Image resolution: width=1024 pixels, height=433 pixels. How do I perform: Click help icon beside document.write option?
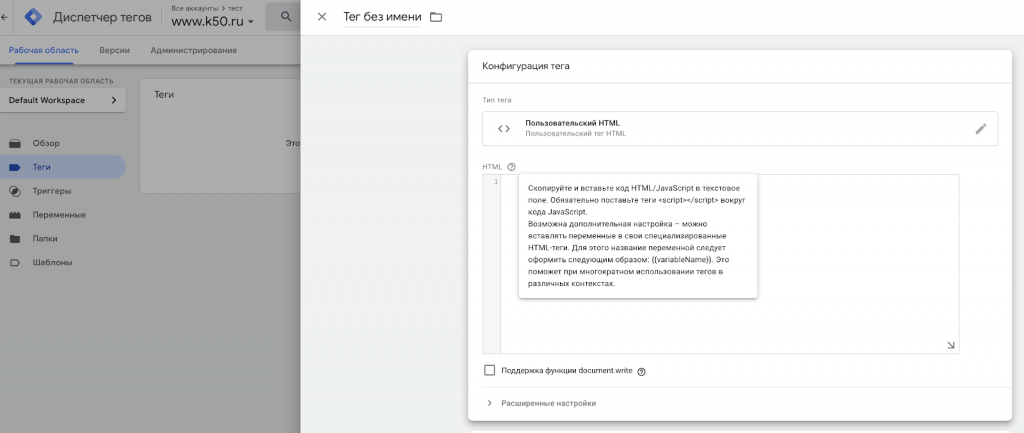(x=641, y=371)
